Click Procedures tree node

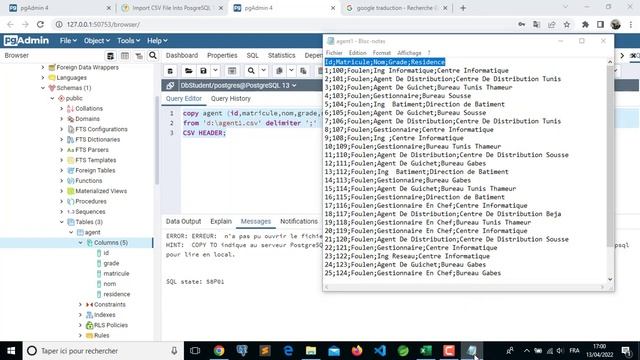click(x=91, y=201)
